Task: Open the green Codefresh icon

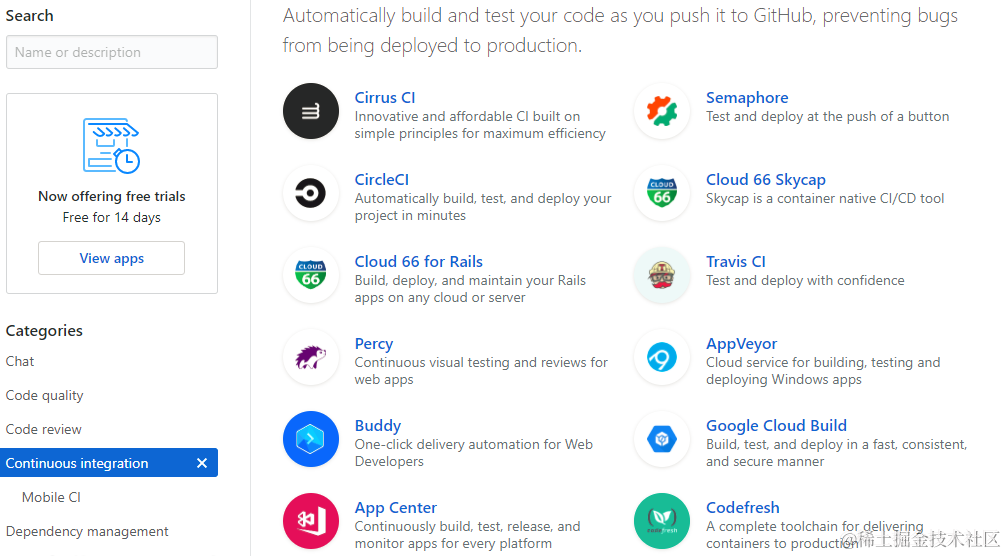Action: pyautogui.click(x=662, y=521)
